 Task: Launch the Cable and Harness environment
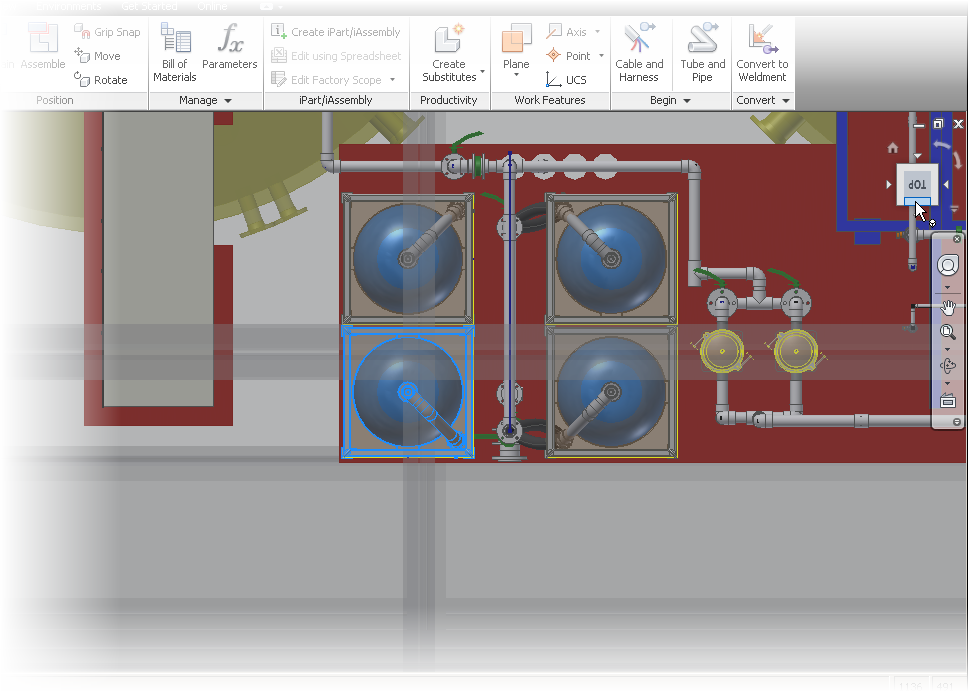pyautogui.click(x=639, y=53)
